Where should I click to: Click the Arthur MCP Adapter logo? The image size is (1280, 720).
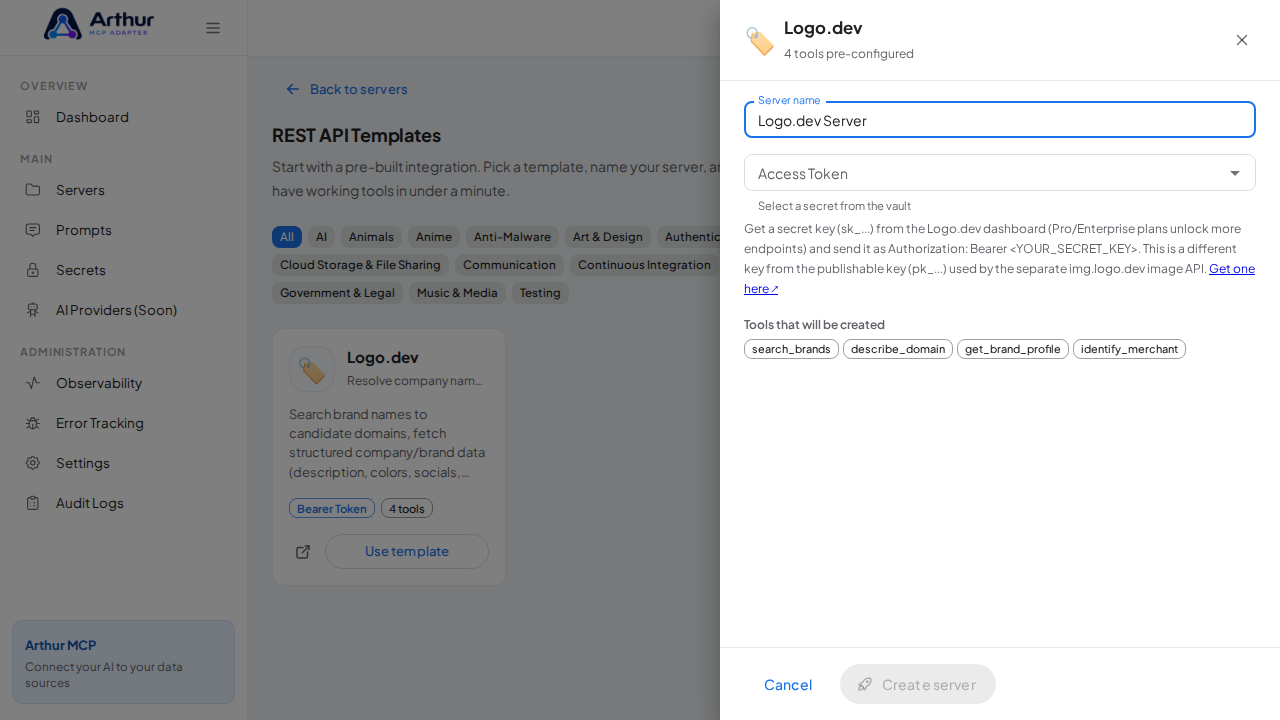[99, 24]
